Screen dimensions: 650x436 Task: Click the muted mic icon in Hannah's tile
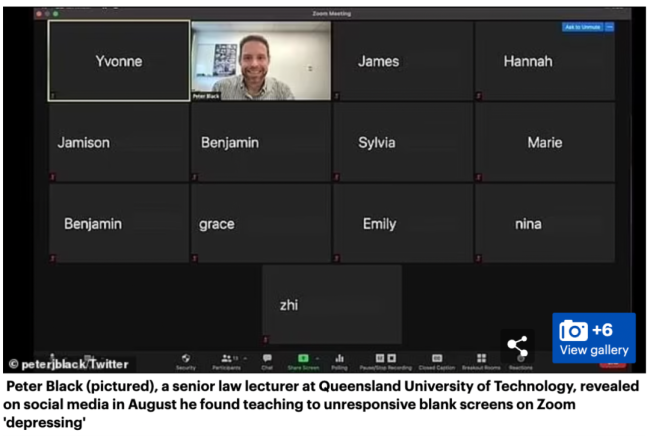(479, 96)
